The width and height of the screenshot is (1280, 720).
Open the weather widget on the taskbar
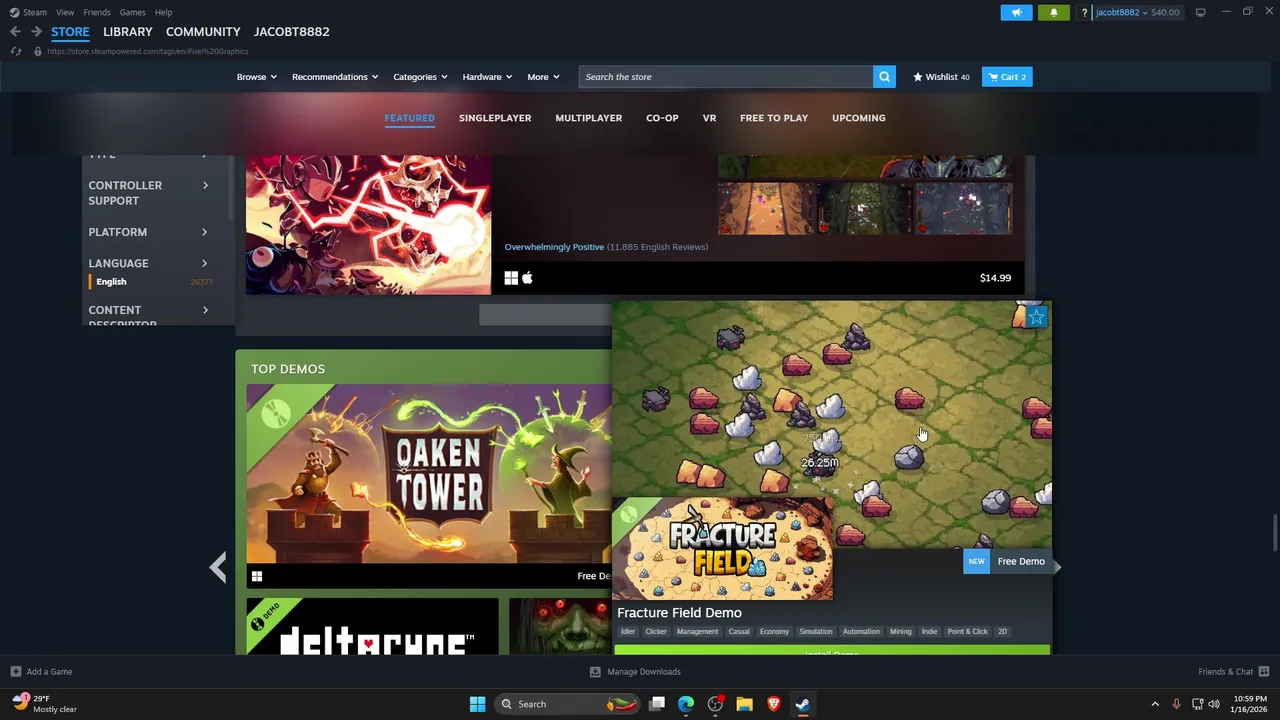[x=45, y=704]
